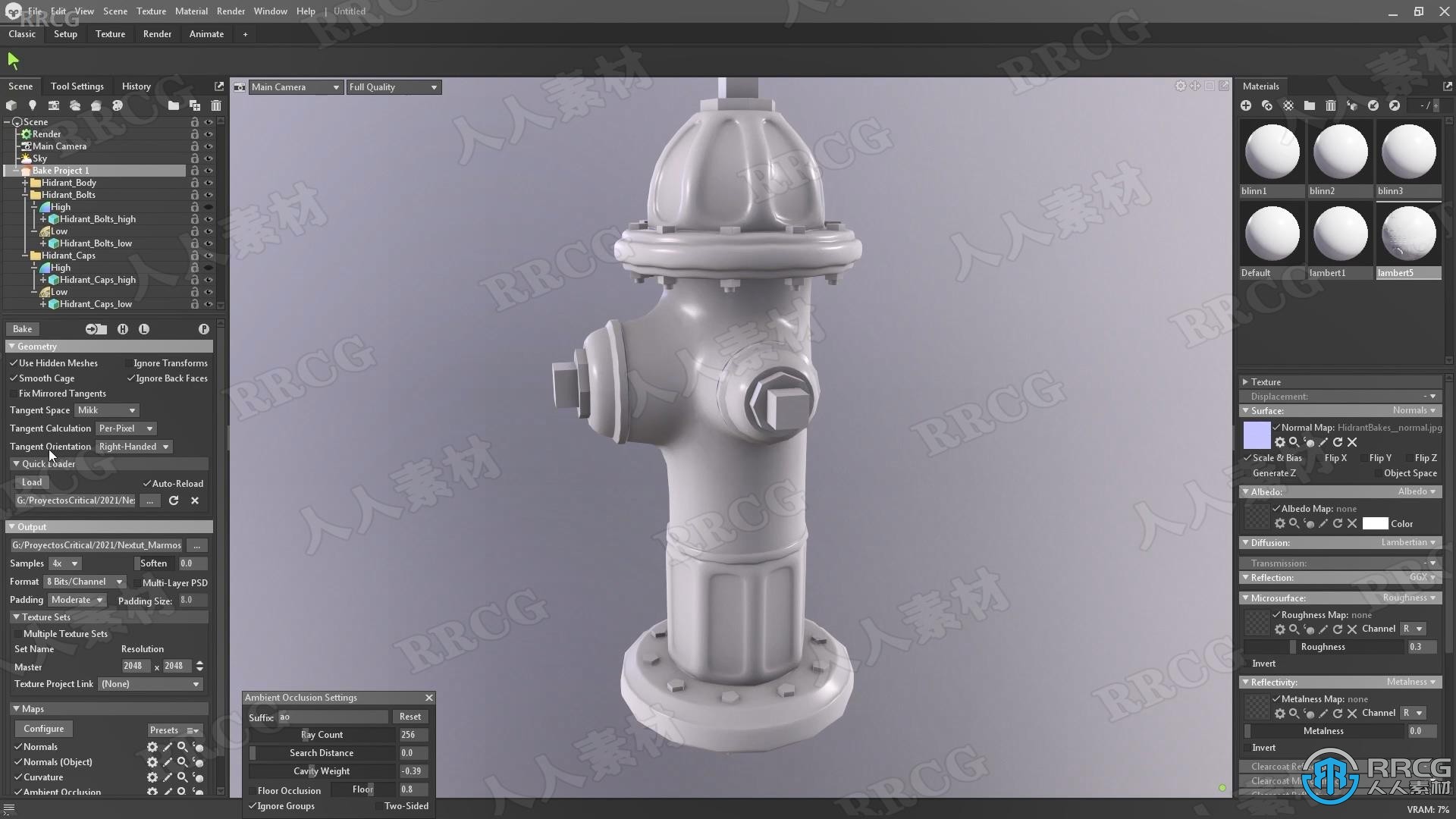Select Hidrant_Caps_low in scene outliner
Viewport: 1456px width, 819px height.
[96, 304]
